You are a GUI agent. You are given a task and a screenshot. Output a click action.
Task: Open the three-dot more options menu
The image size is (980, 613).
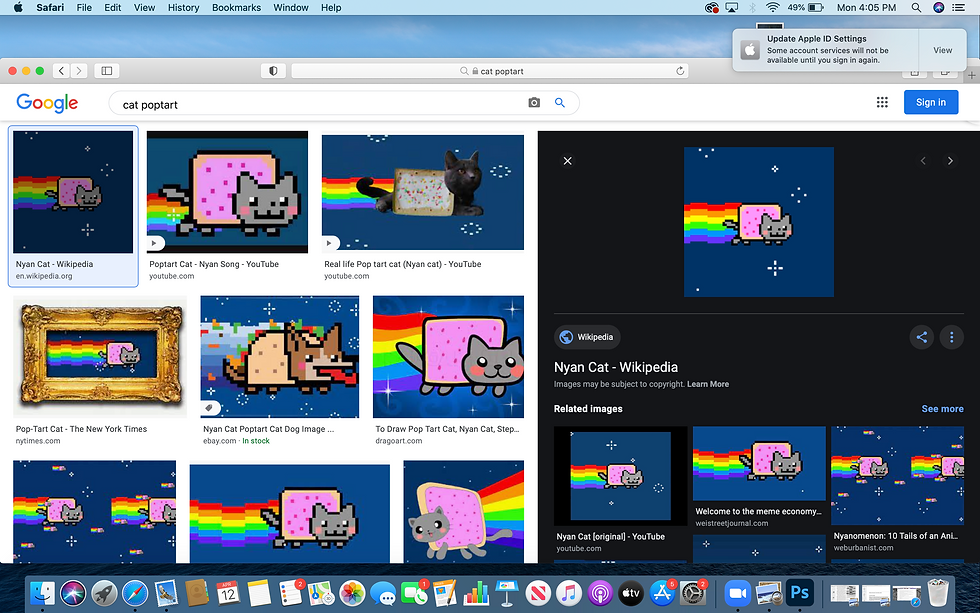(x=951, y=337)
